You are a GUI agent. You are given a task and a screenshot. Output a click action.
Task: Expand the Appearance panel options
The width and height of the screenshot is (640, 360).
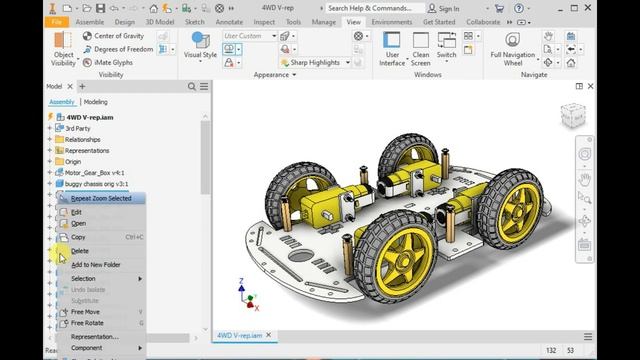point(275,75)
